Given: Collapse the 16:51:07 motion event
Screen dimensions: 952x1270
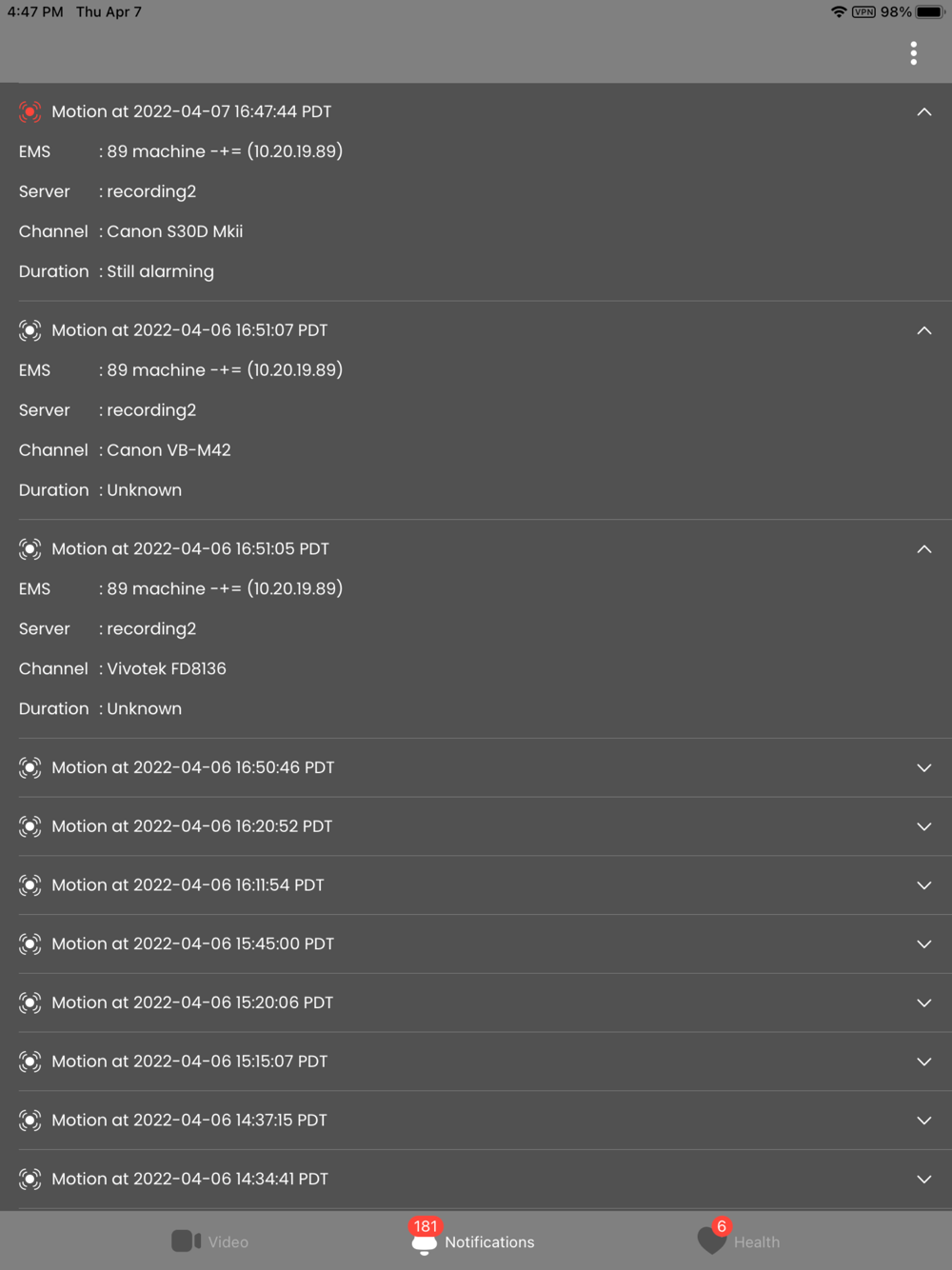Looking at the screenshot, I should click(923, 331).
